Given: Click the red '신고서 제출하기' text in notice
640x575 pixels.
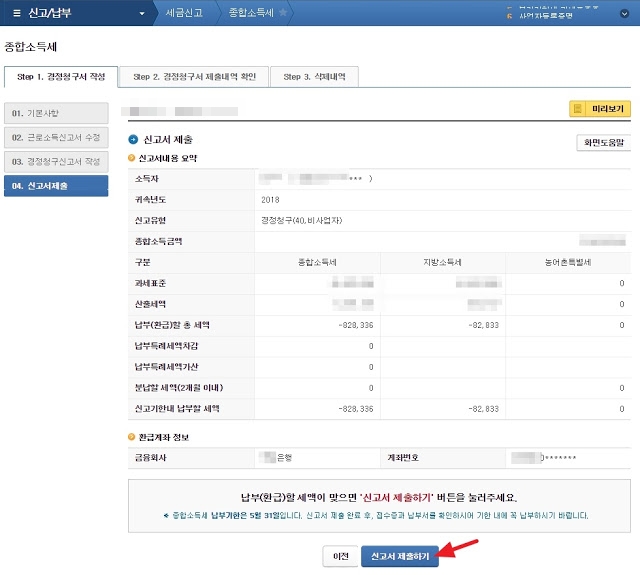Looking at the screenshot, I should coord(396,497).
